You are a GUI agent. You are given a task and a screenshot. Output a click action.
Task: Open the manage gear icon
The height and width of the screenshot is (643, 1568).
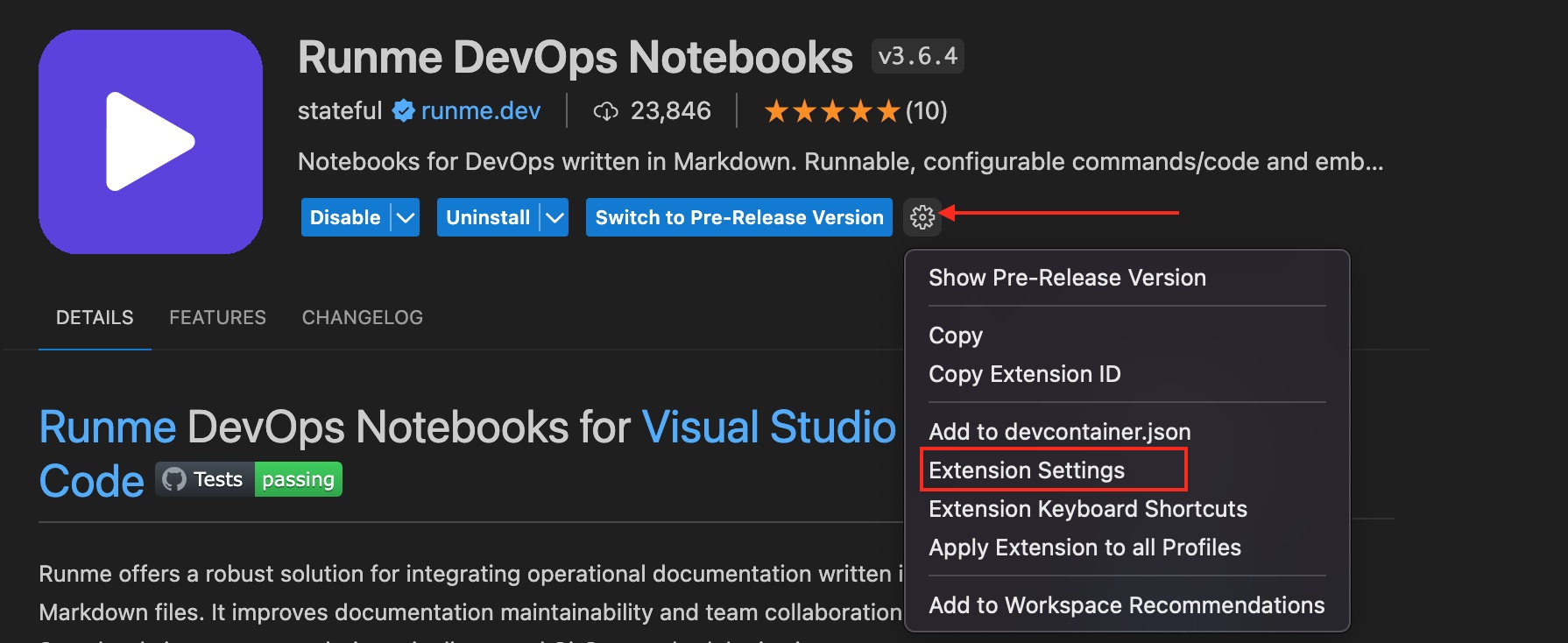click(922, 217)
